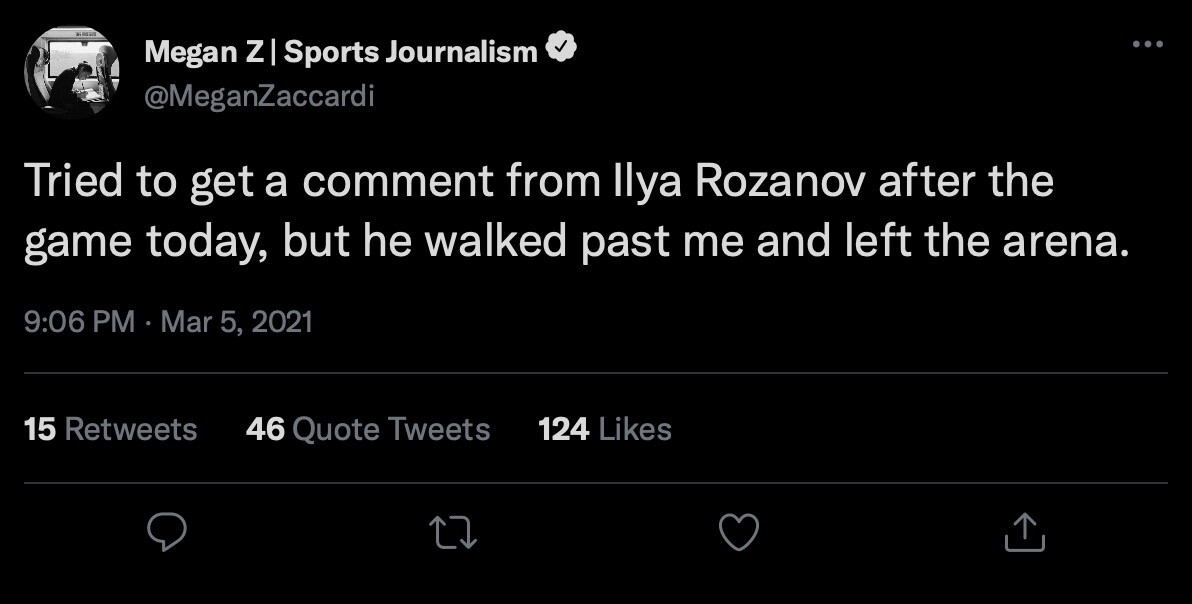1192x604 pixels.
Task: Click 'Sports Journalism' in the profile name
Action: point(411,52)
